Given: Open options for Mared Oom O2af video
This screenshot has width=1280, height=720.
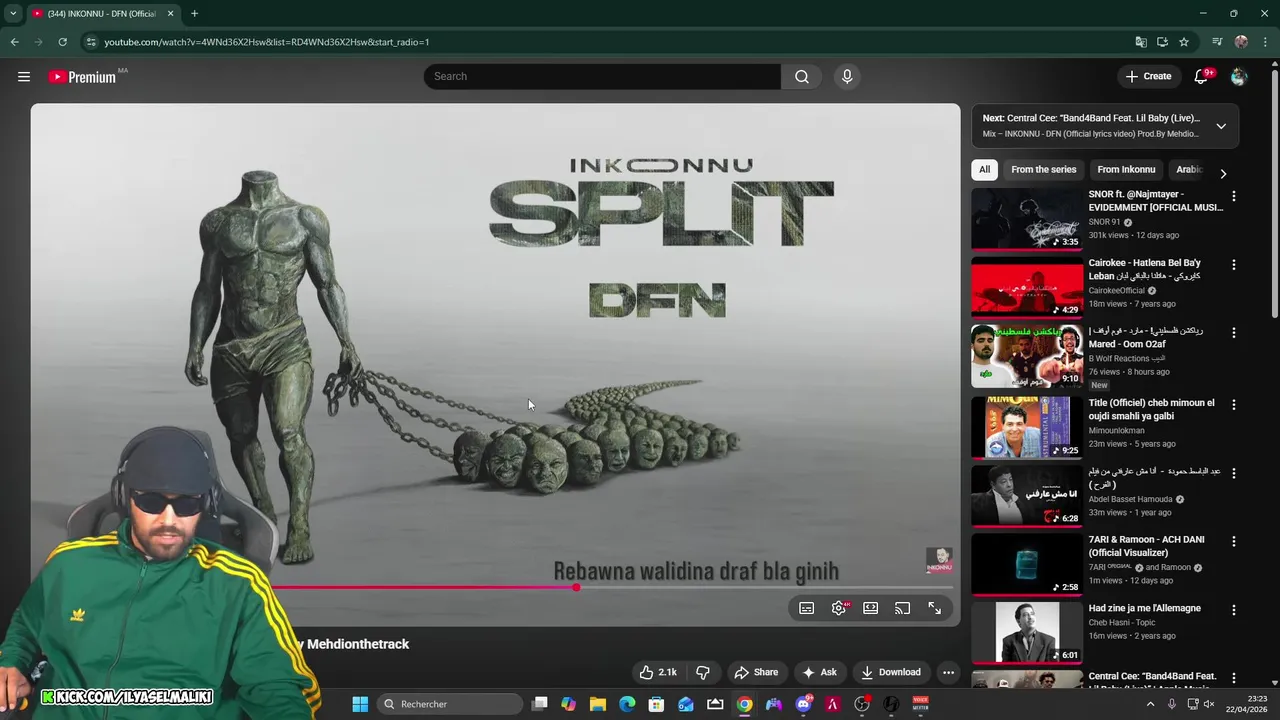Looking at the screenshot, I should (1233, 332).
